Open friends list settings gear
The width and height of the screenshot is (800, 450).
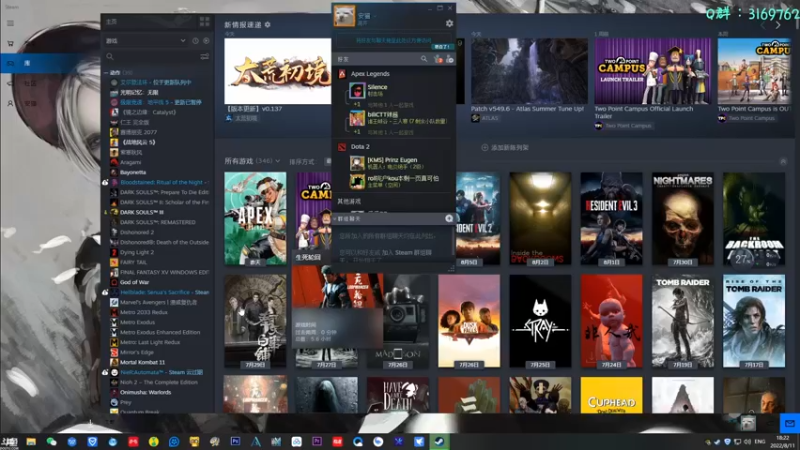[449, 23]
